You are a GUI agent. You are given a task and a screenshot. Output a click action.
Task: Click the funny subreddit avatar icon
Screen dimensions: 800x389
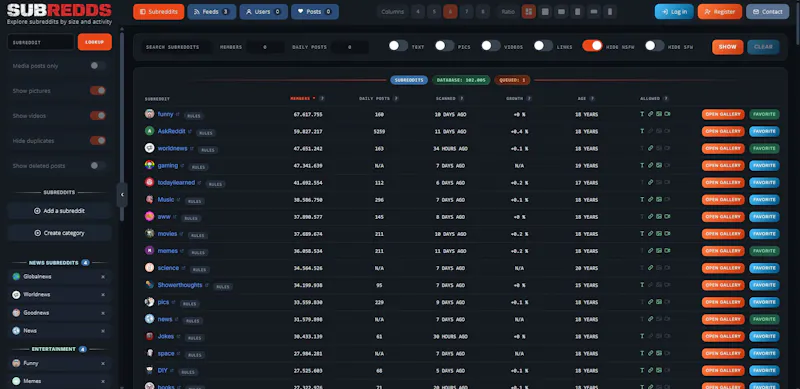coord(149,114)
